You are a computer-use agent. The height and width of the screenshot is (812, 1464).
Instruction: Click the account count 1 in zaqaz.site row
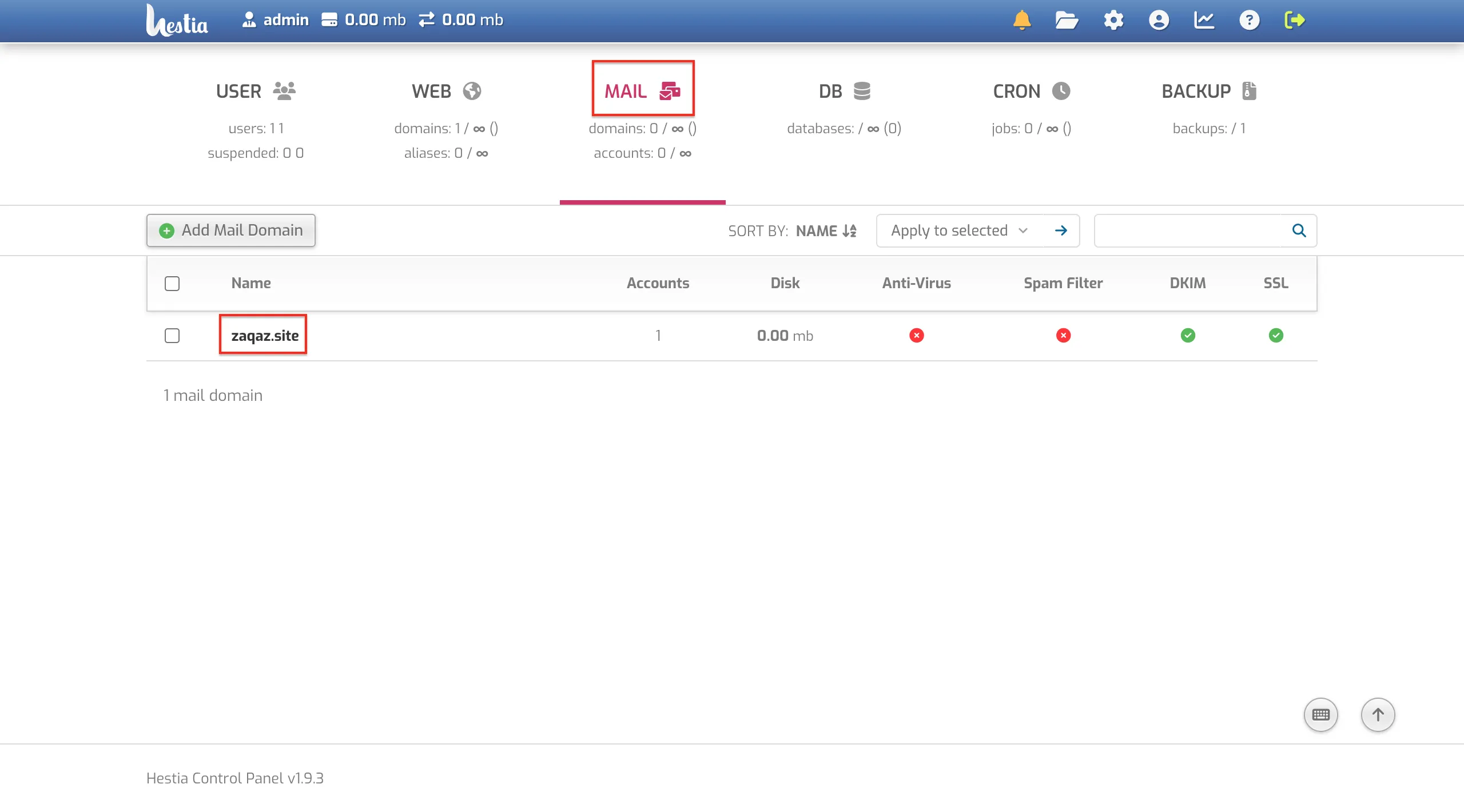point(658,336)
